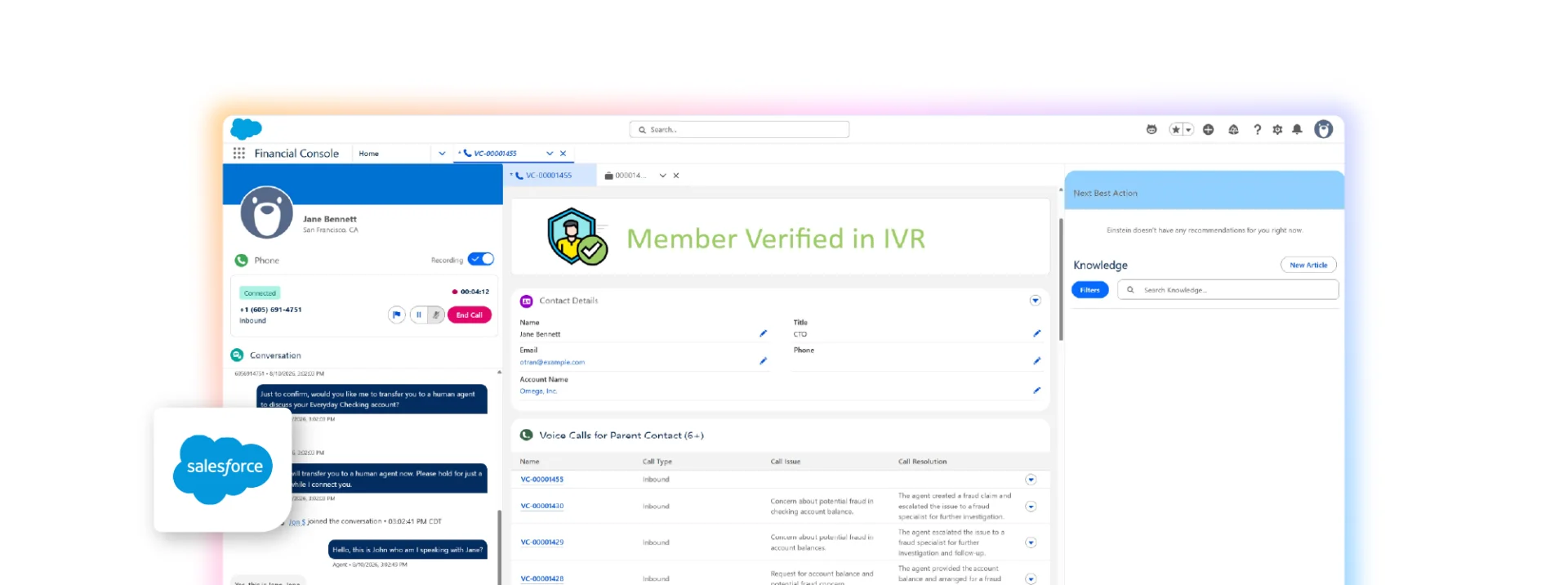Open the 000014... subtab dropdown chevron
The image size is (1568, 585).
point(663,176)
